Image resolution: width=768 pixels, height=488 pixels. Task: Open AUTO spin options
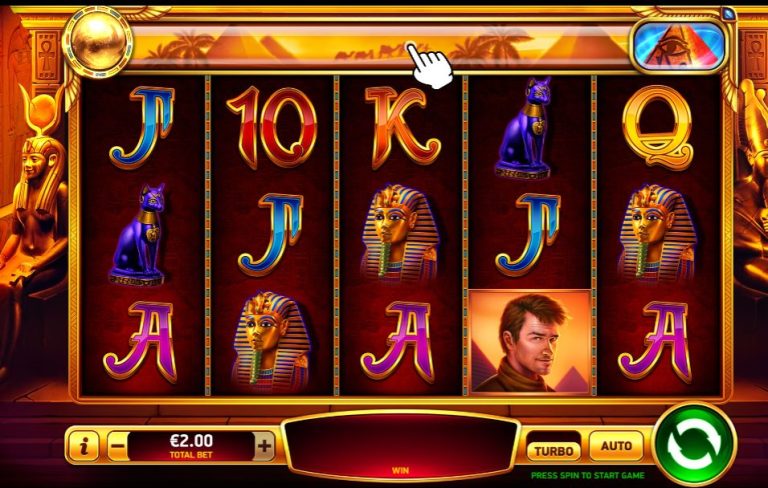[x=616, y=446]
